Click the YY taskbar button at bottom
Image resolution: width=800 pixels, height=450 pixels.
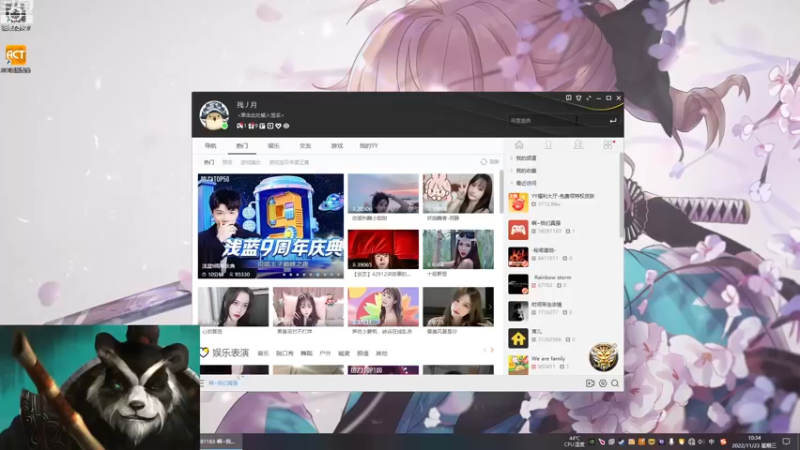tap(220, 441)
